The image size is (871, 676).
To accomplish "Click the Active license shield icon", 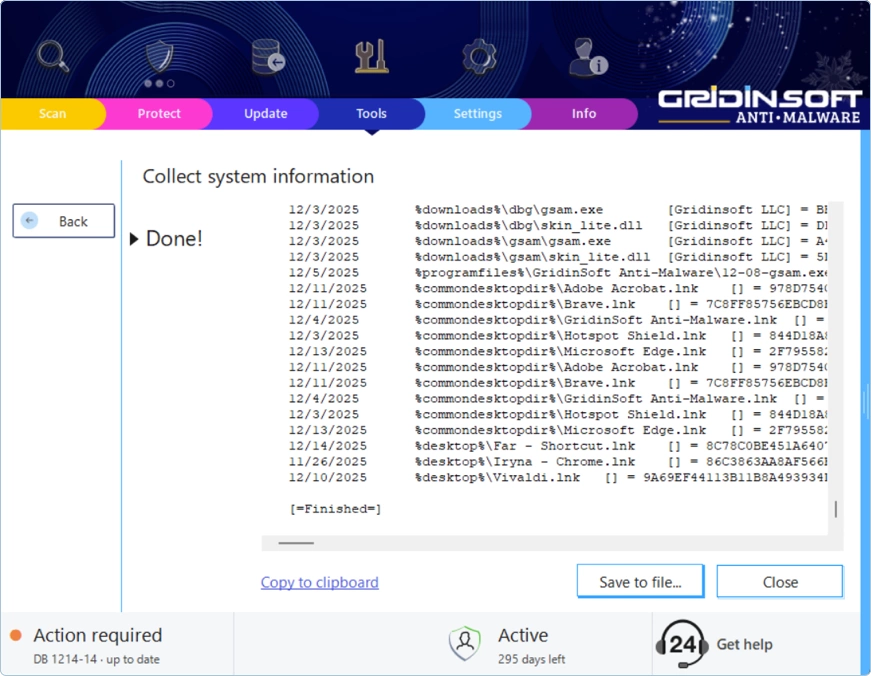I will [x=464, y=640].
